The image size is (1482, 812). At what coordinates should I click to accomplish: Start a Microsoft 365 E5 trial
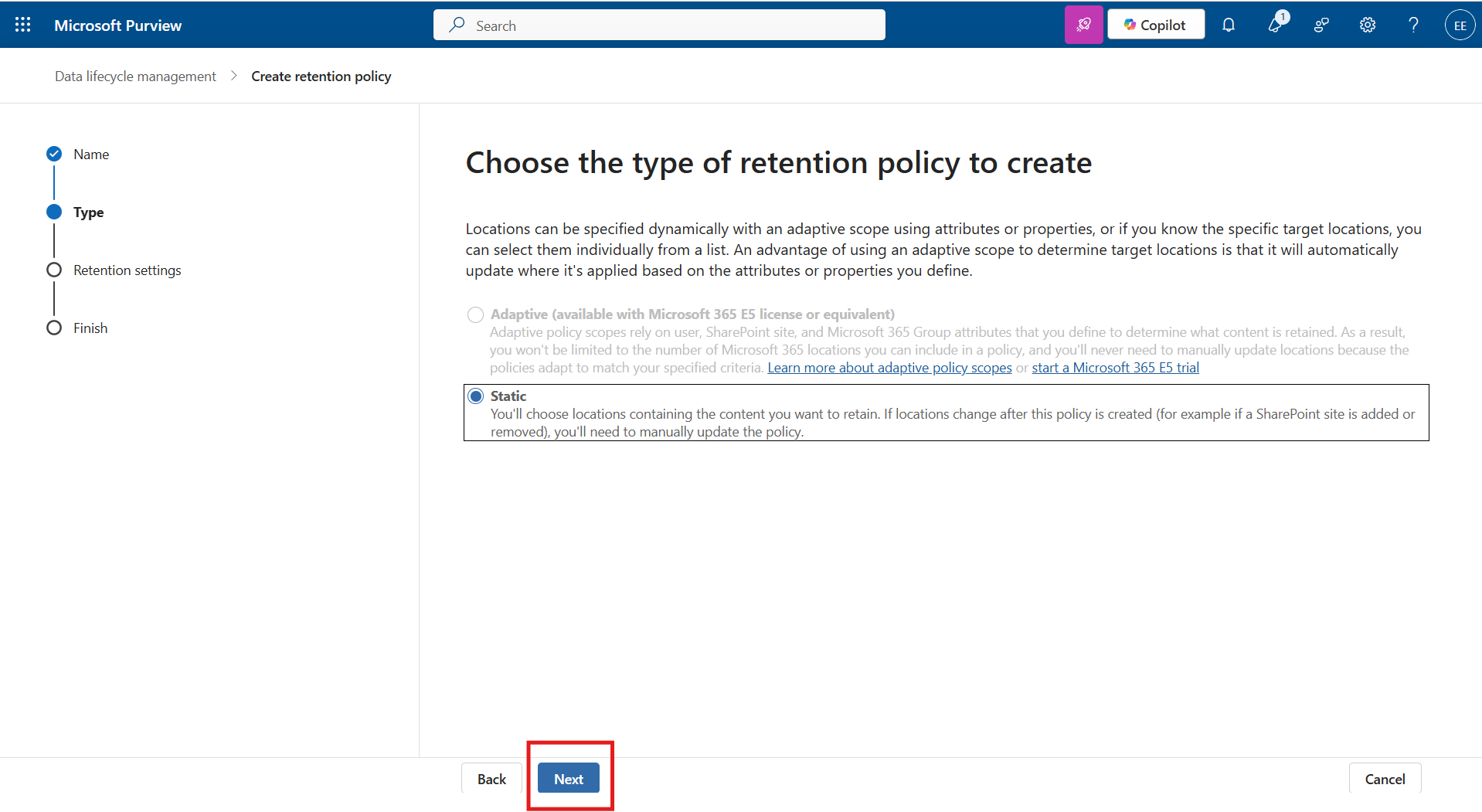[x=1116, y=368]
